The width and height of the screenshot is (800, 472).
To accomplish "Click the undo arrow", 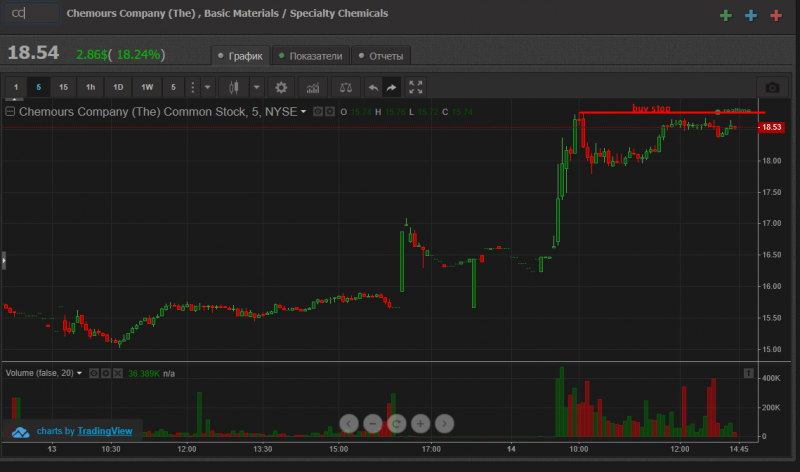I will pos(373,87).
